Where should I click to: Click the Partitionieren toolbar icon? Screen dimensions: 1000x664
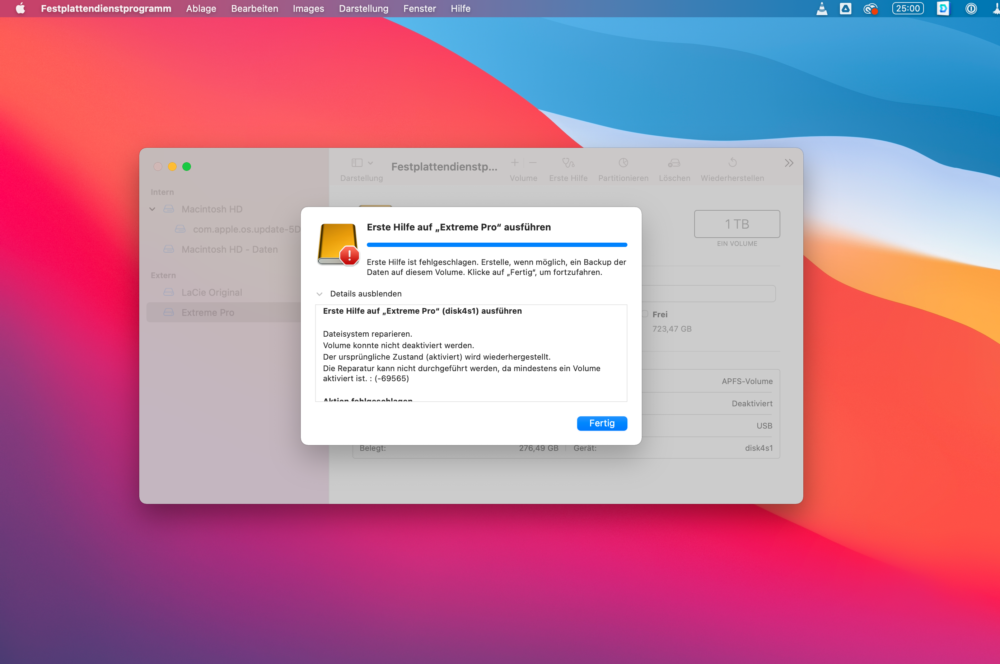tap(623, 163)
